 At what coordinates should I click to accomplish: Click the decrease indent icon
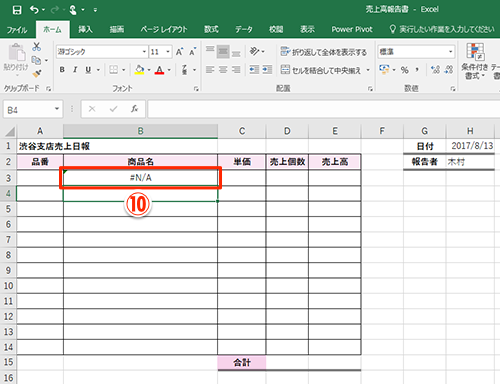[x=254, y=70]
